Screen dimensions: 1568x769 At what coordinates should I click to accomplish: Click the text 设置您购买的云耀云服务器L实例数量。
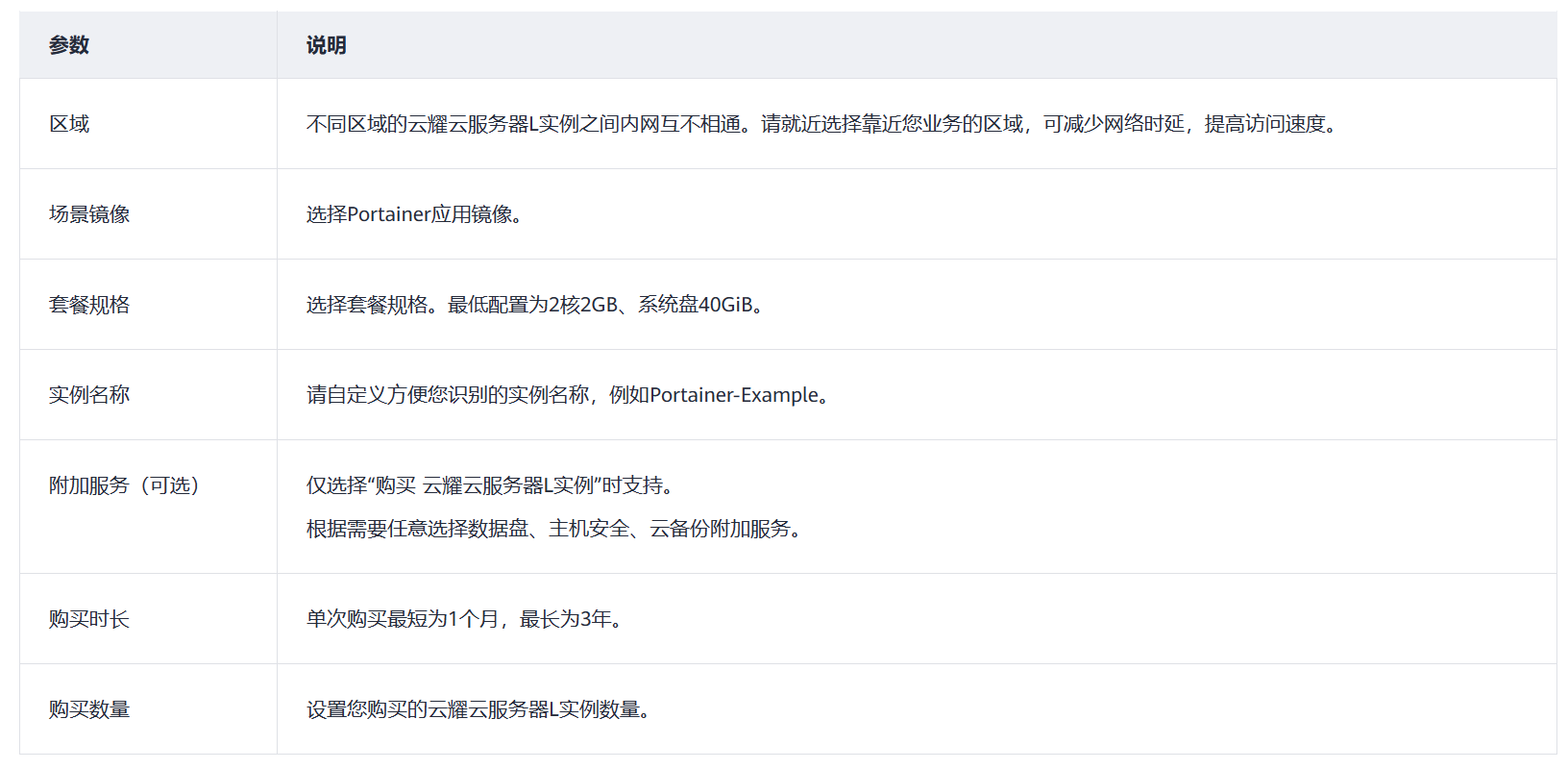479,709
